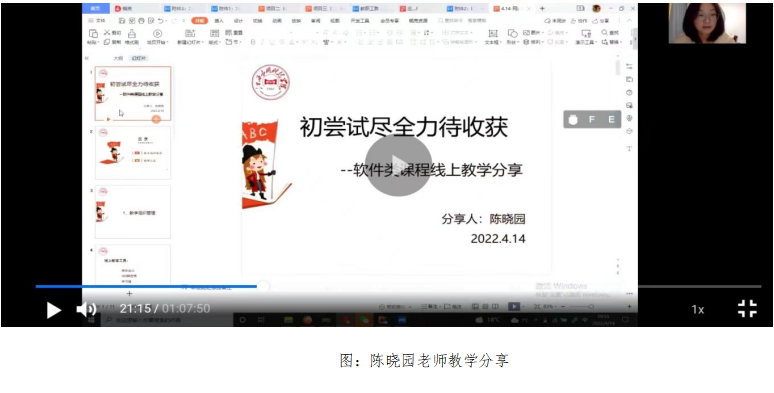Play the video with the center play button

[x=398, y=165]
